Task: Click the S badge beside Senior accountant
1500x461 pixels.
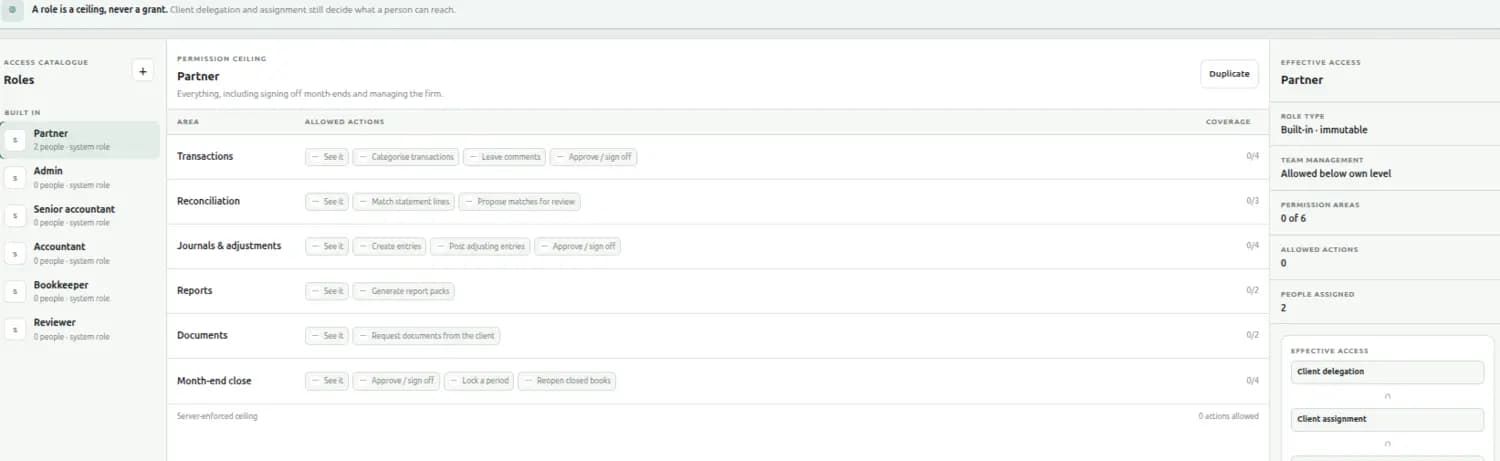Action: (x=15, y=216)
